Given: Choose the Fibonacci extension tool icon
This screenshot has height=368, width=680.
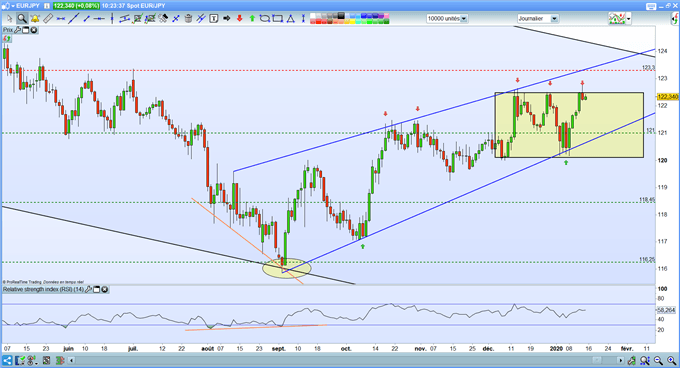Looking at the screenshot, I should 150,19.
